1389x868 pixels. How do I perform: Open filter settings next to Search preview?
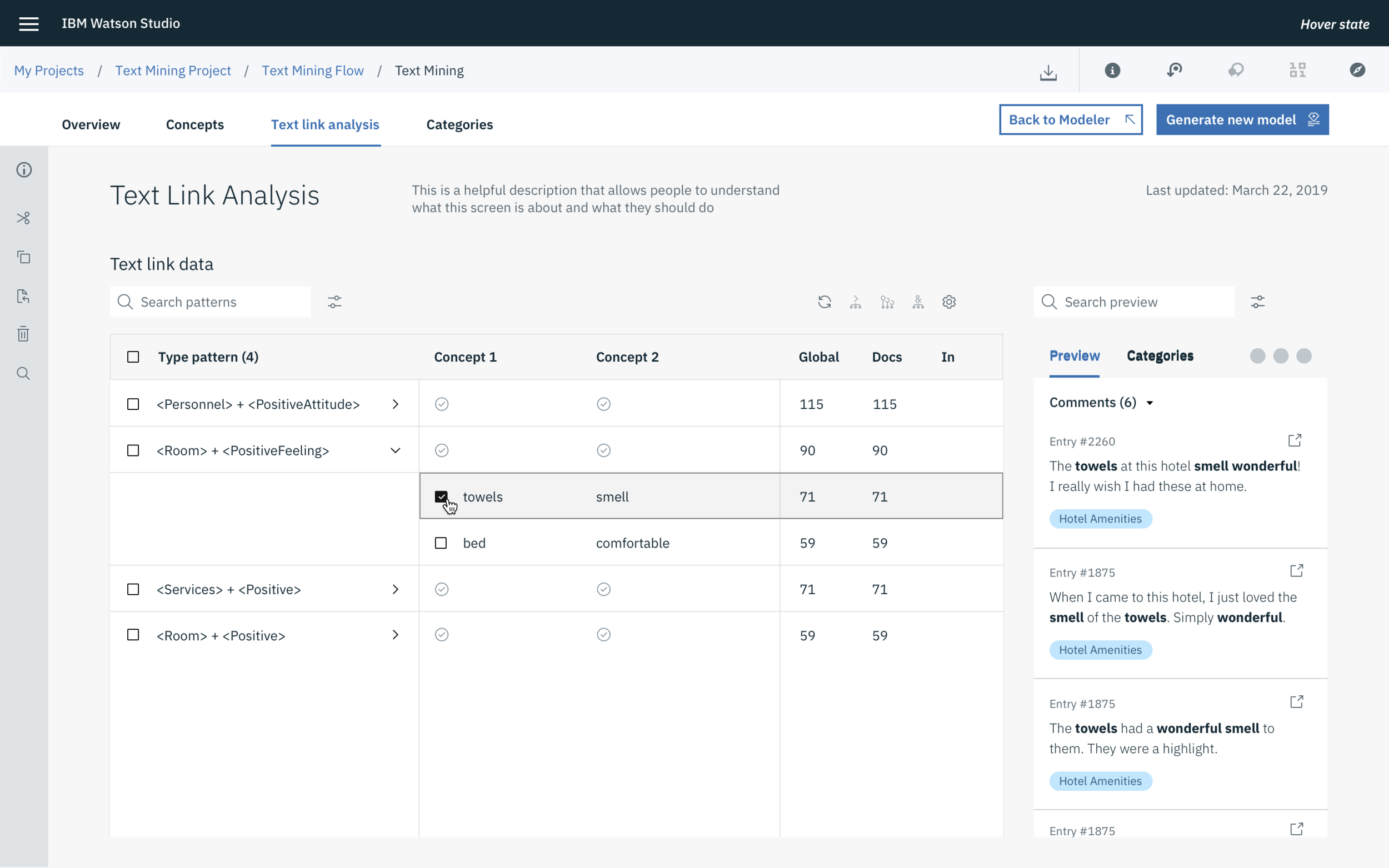[x=1258, y=302]
